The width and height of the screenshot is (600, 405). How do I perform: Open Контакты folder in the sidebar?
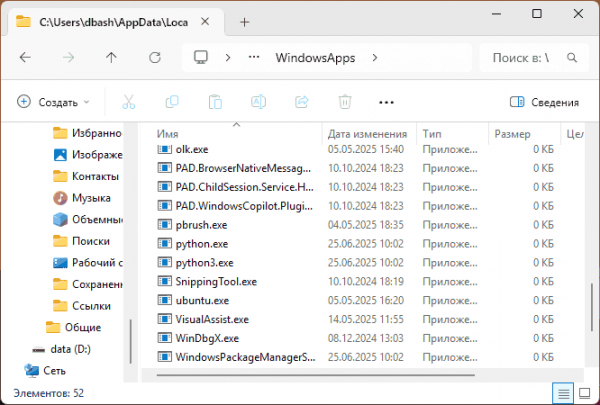click(x=86, y=176)
